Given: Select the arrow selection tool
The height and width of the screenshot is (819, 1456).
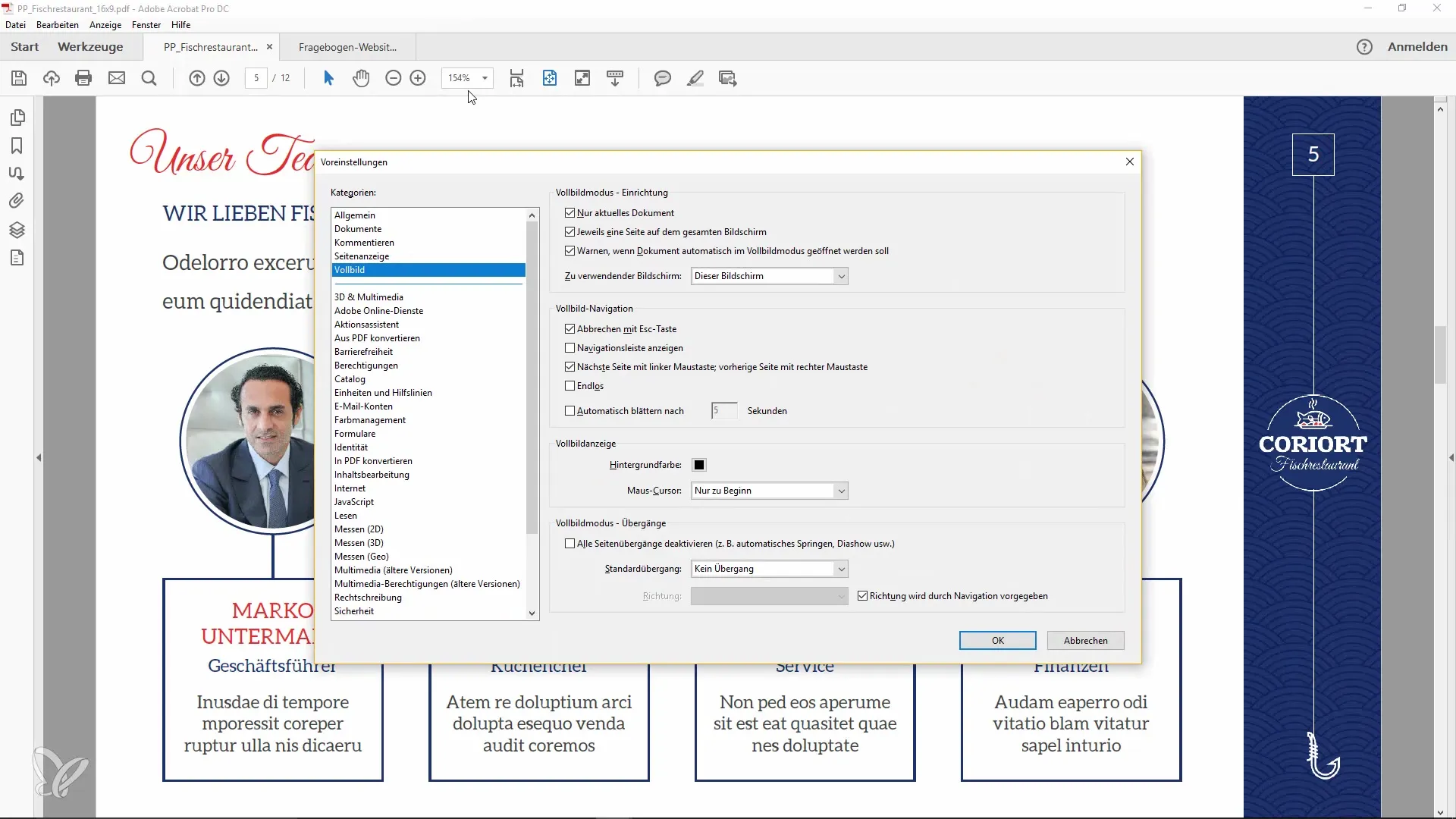Looking at the screenshot, I should (328, 78).
